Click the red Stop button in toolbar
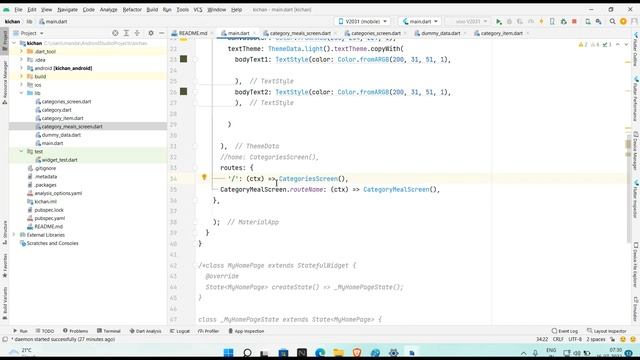 tap(574, 21)
